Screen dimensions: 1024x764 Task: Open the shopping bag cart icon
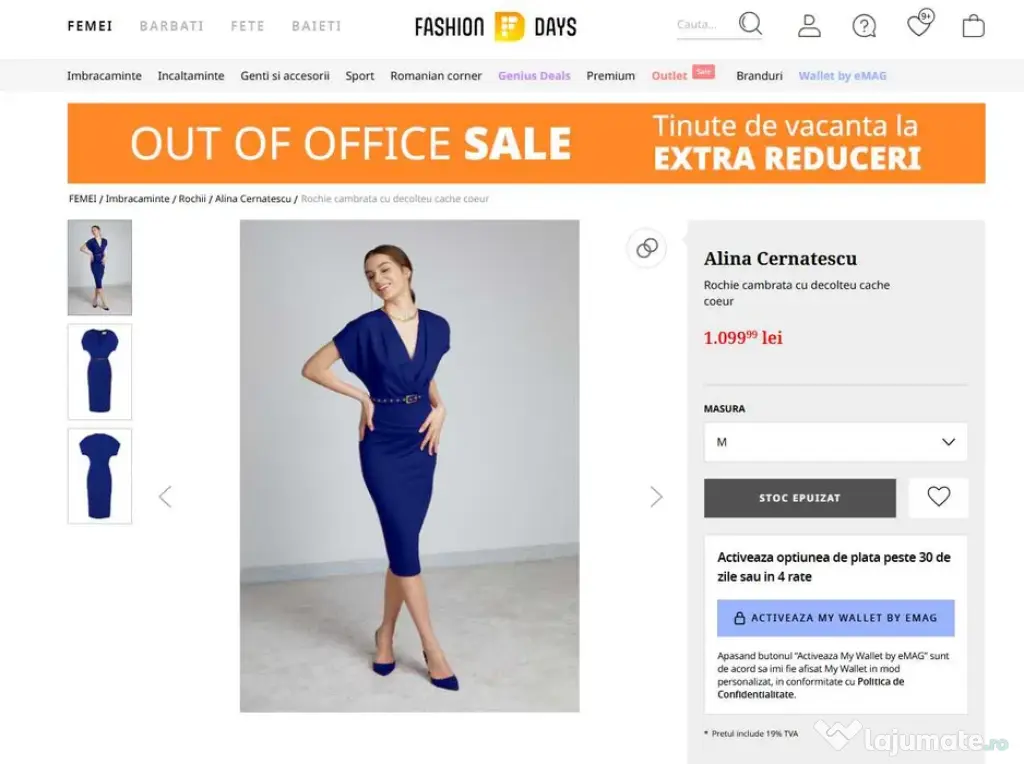(973, 26)
